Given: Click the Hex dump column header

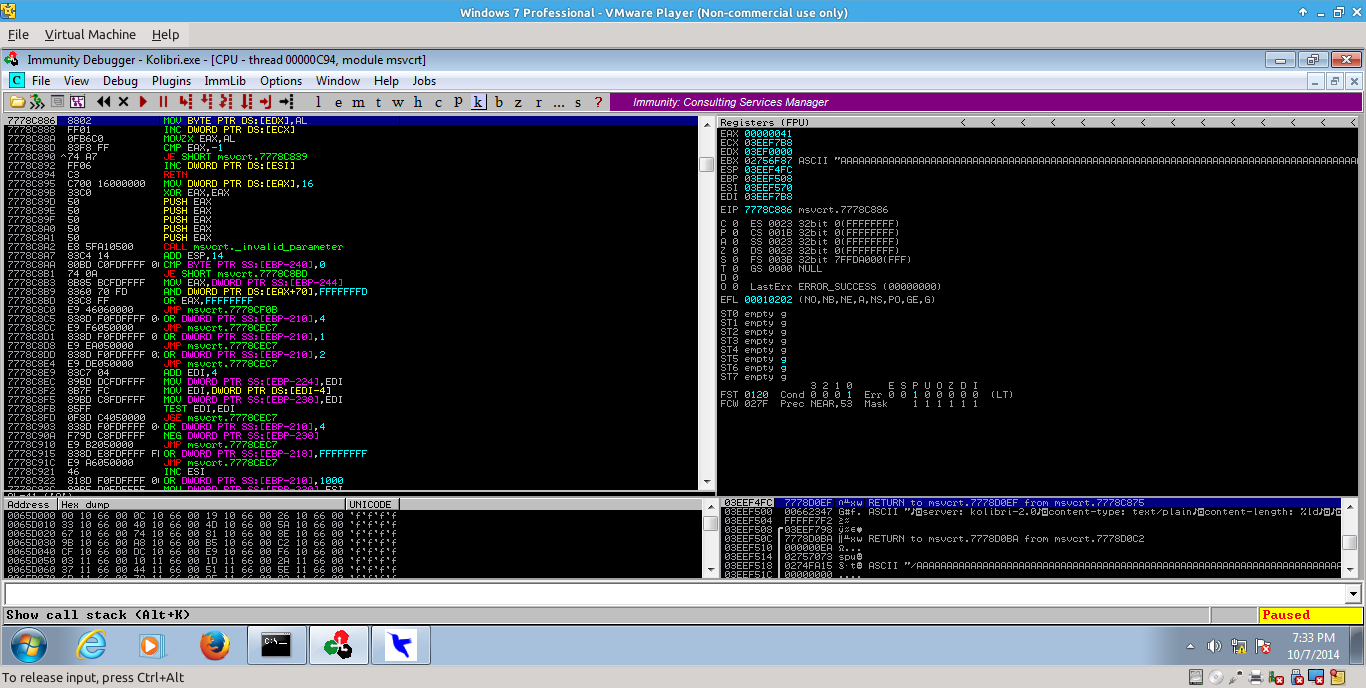Looking at the screenshot, I should point(200,504).
